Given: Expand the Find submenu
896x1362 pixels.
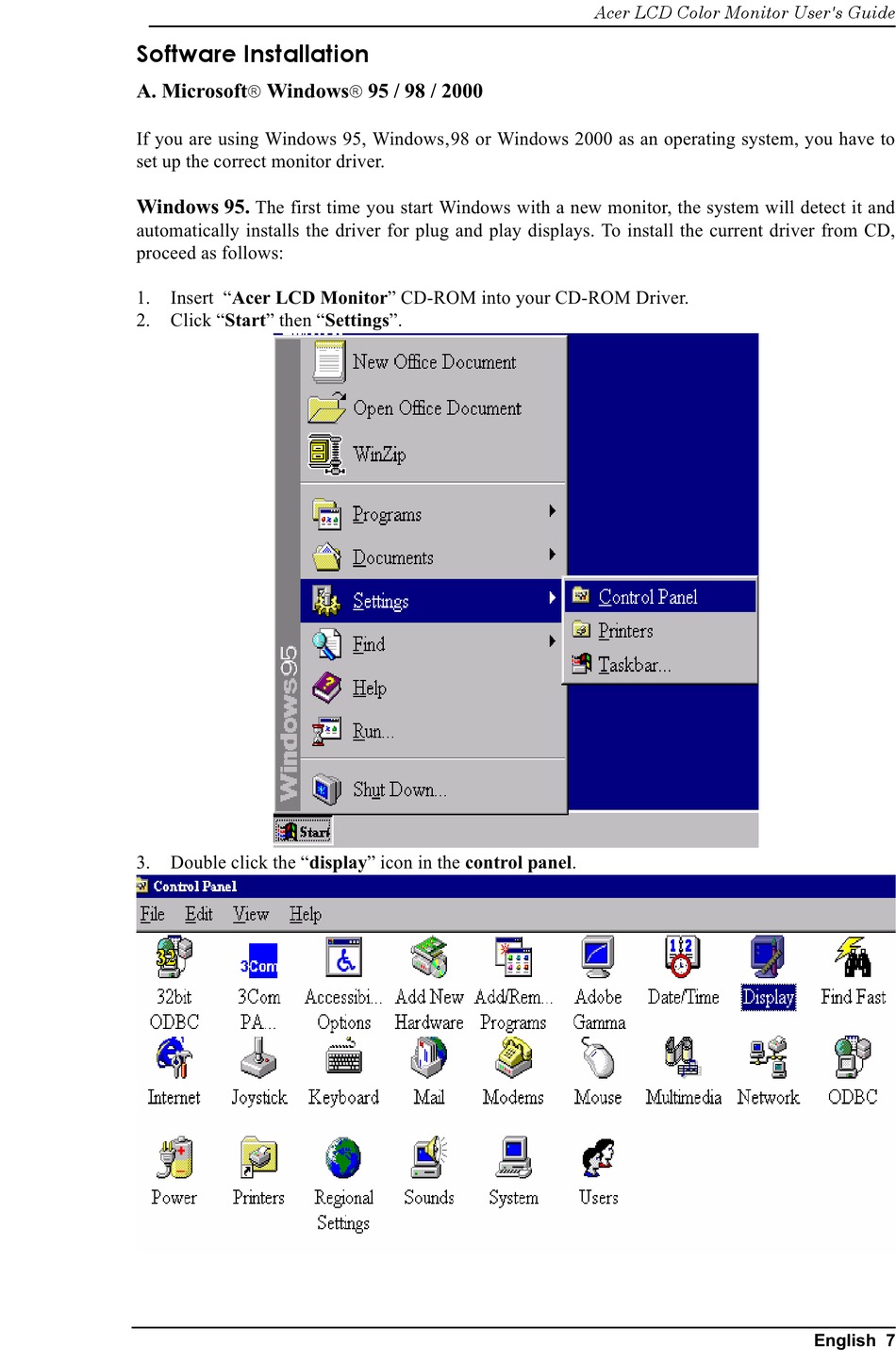Looking at the screenshot, I should tap(434, 644).
